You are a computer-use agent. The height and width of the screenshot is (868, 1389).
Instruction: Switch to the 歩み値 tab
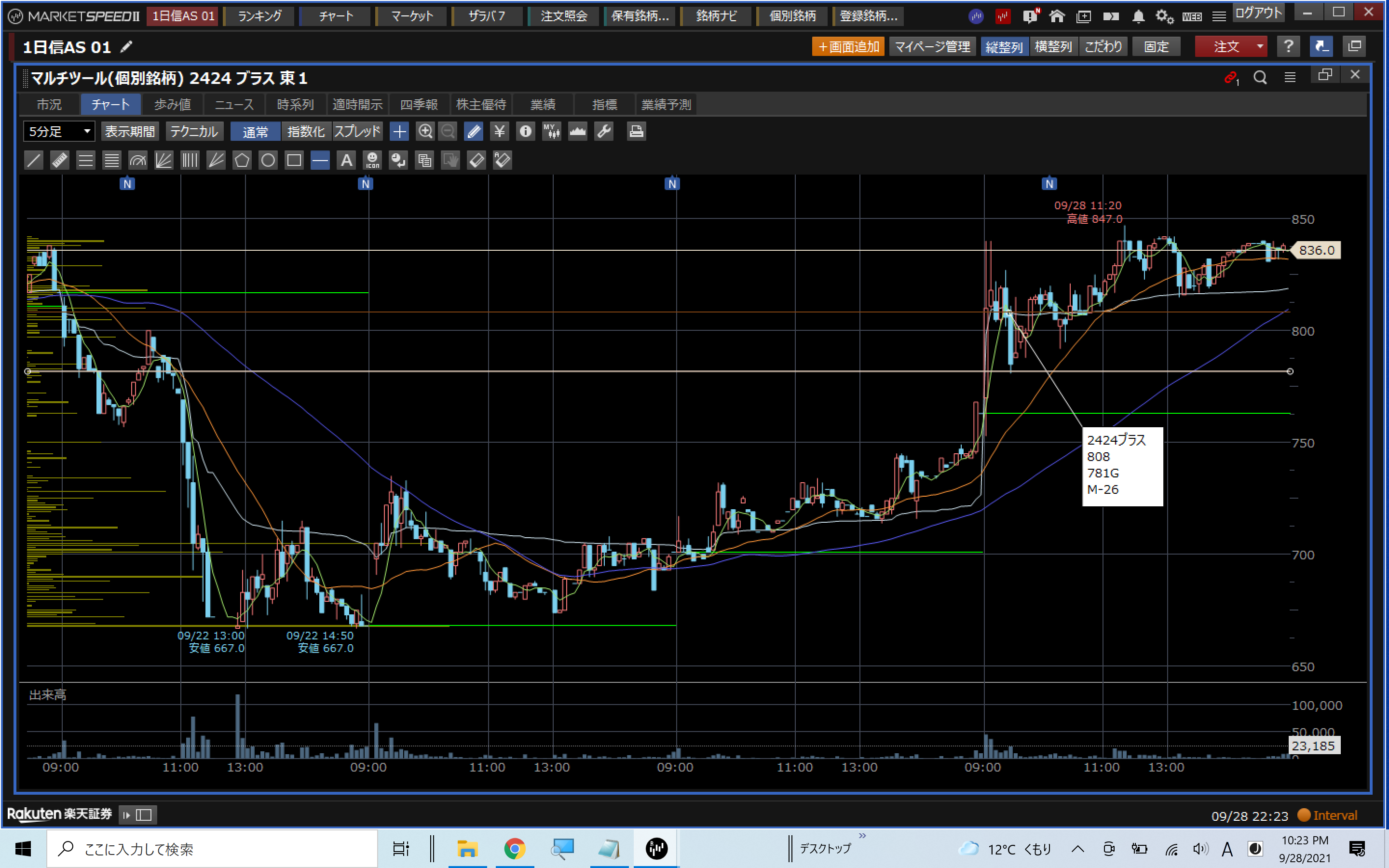(172, 105)
